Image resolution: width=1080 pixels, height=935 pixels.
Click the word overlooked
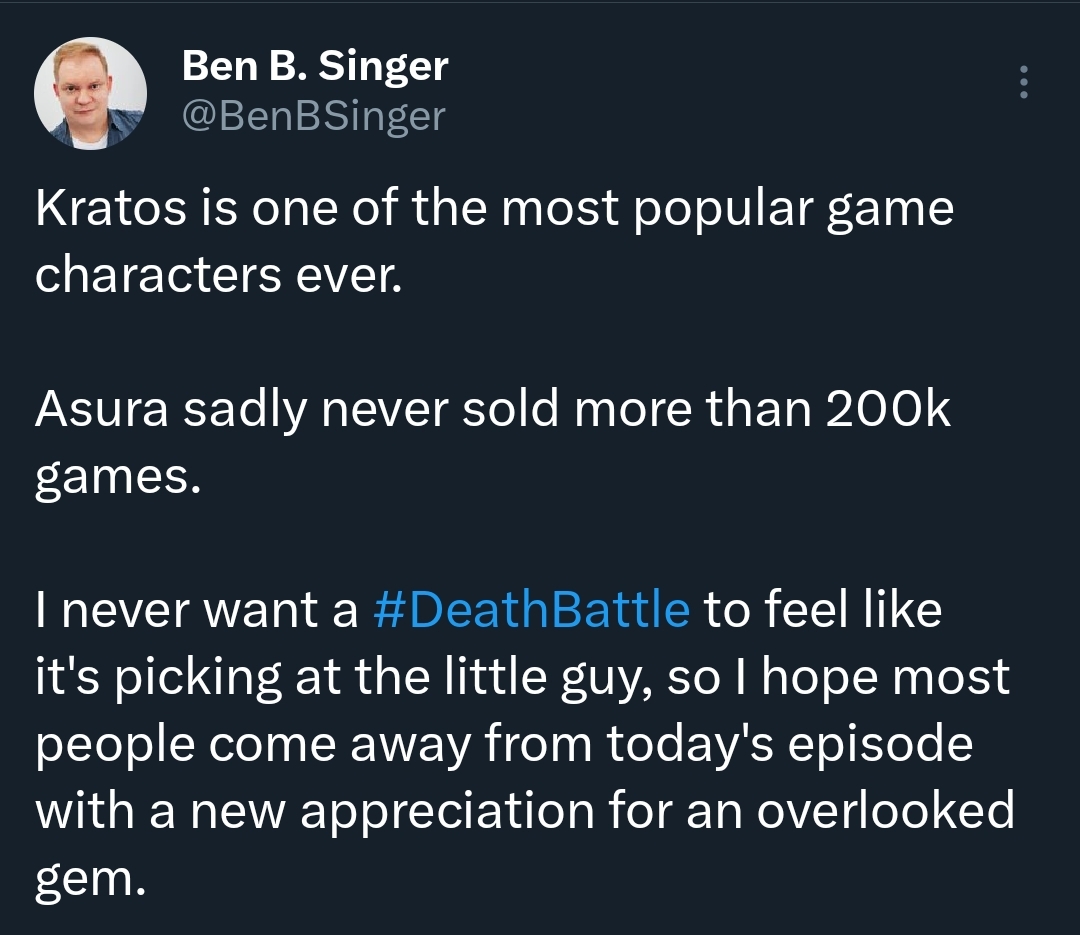[885, 810]
